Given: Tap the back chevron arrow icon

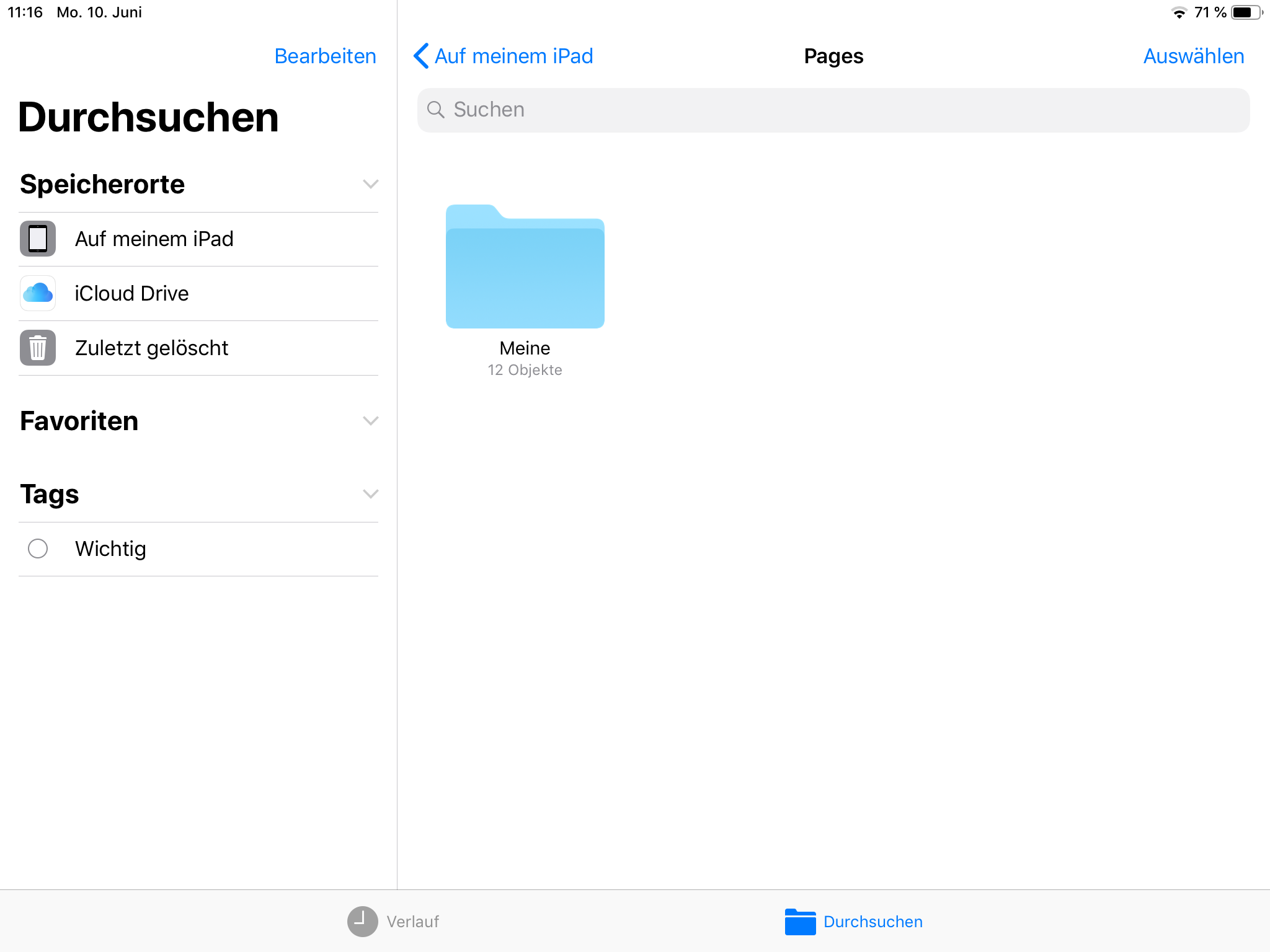Looking at the screenshot, I should [421, 56].
